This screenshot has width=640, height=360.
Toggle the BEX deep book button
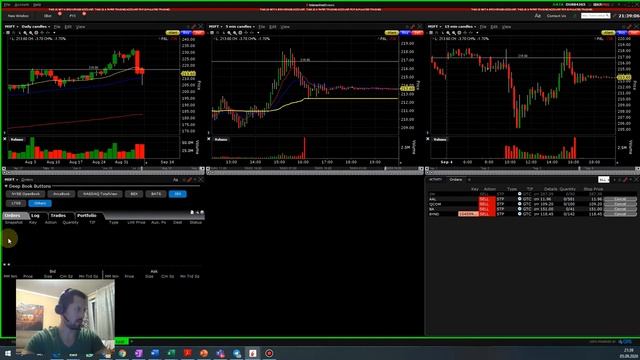[x=134, y=194]
